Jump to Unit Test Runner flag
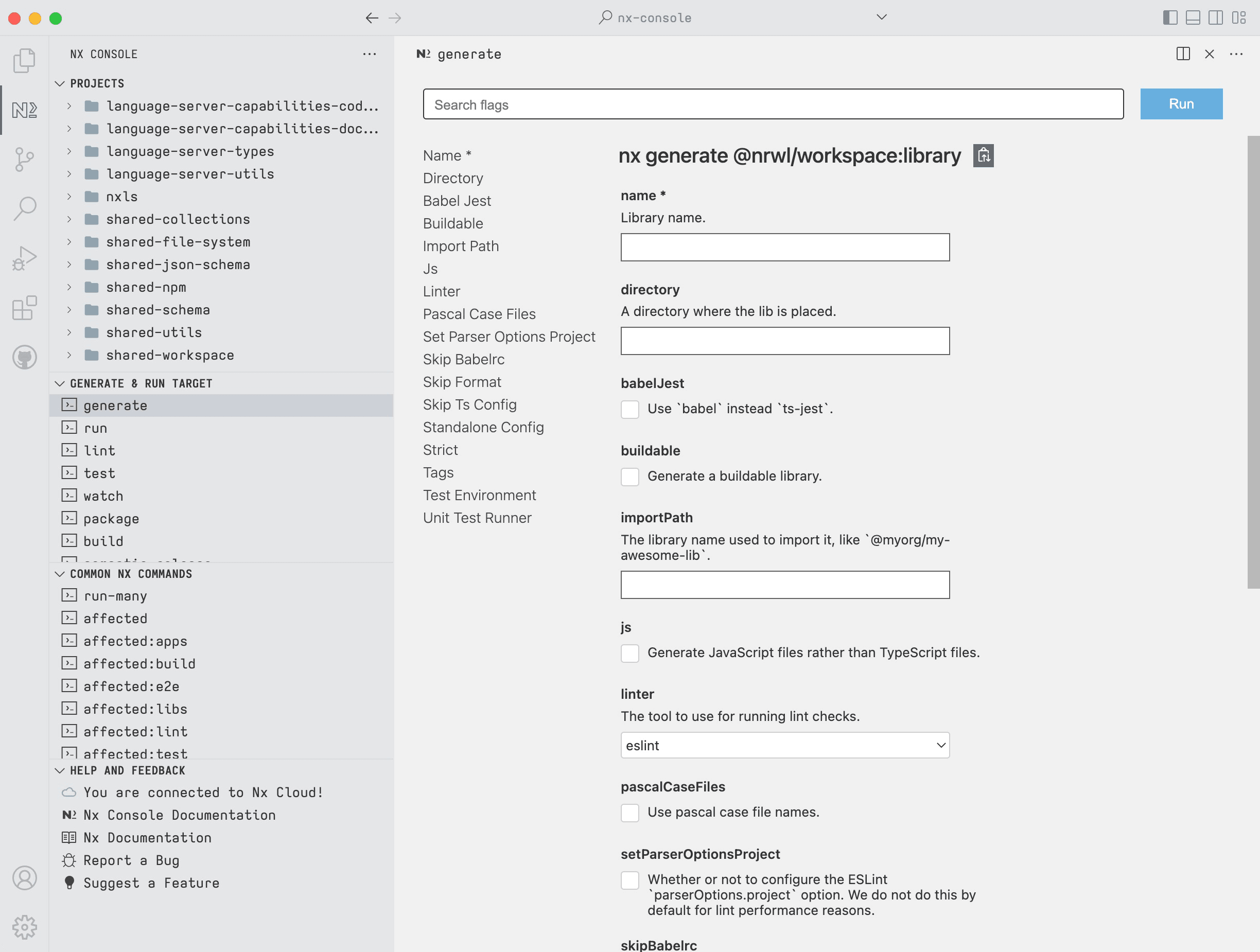1260x952 pixels. tap(477, 518)
